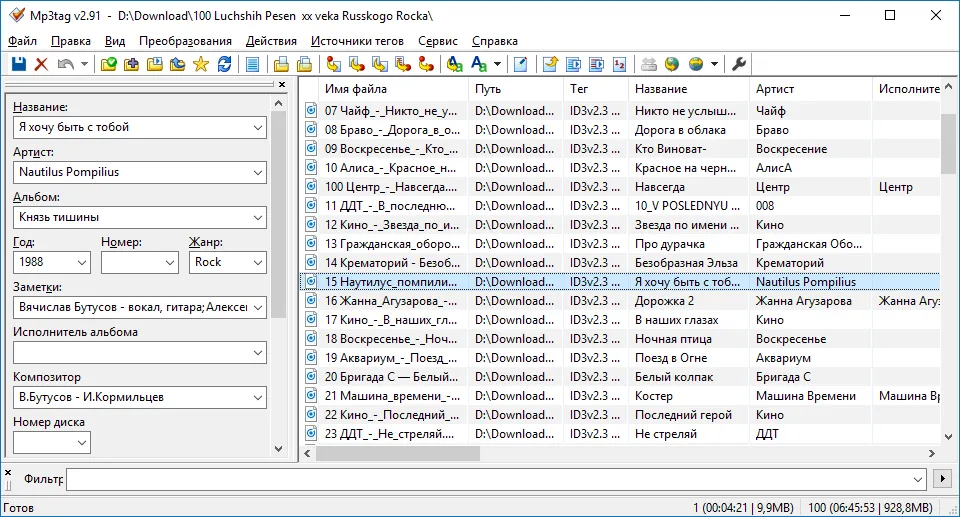Open the undo history dropdown arrow
960x517 pixels.
click(x=84, y=64)
